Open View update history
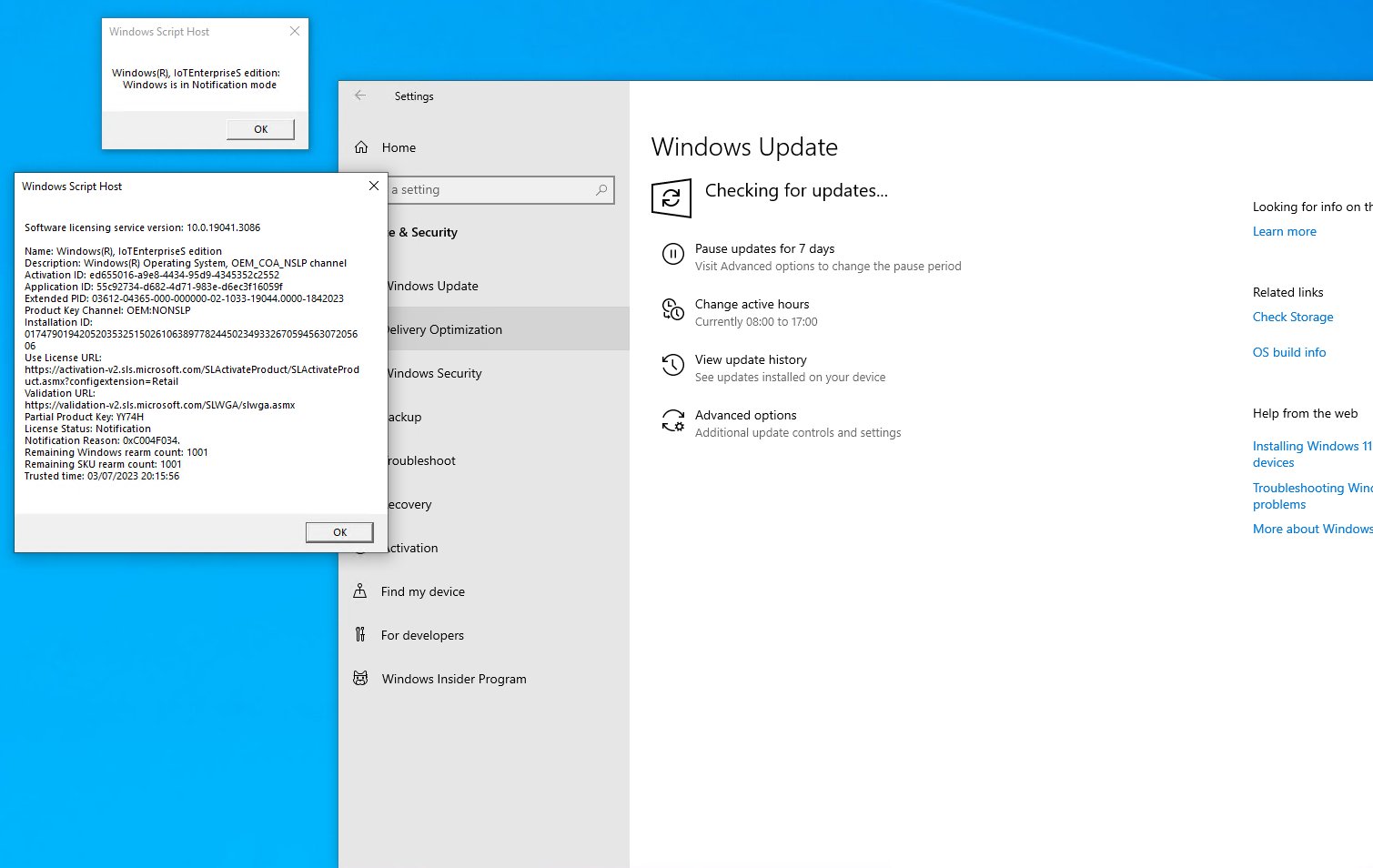The image size is (1373, 868). pyautogui.click(x=751, y=359)
